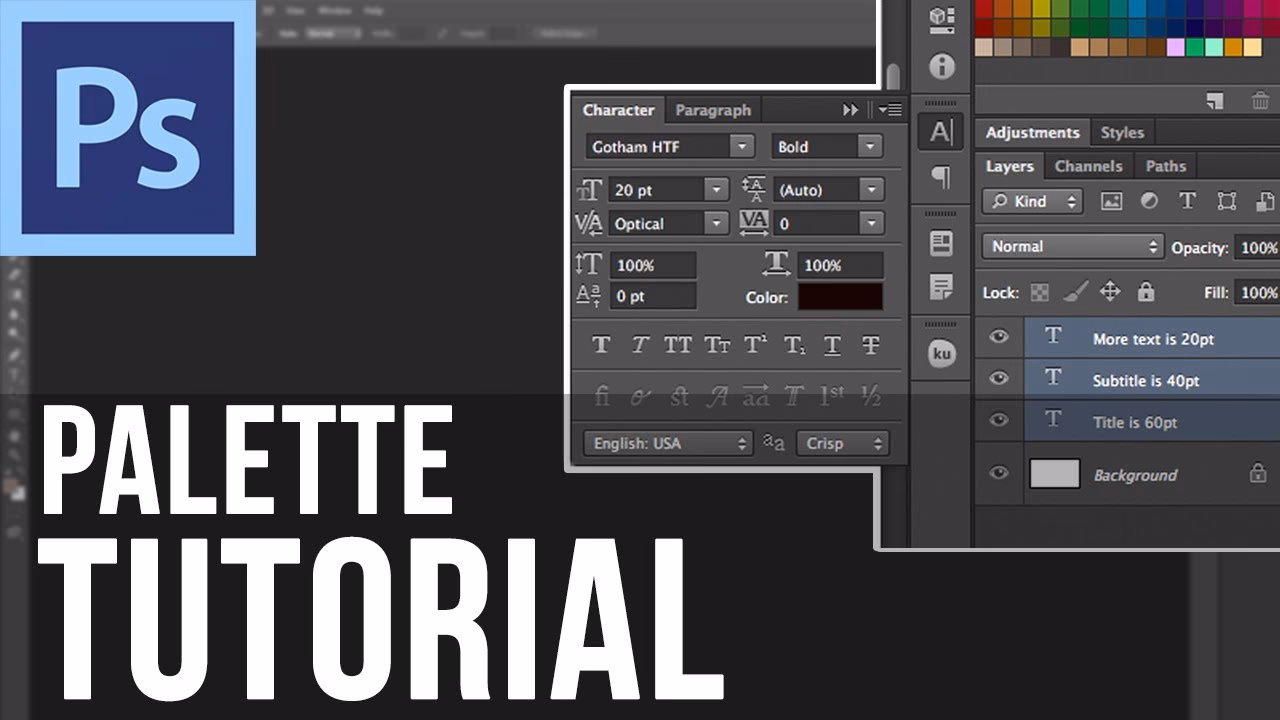
Task: Apply Subscript text style
Action: (794, 345)
